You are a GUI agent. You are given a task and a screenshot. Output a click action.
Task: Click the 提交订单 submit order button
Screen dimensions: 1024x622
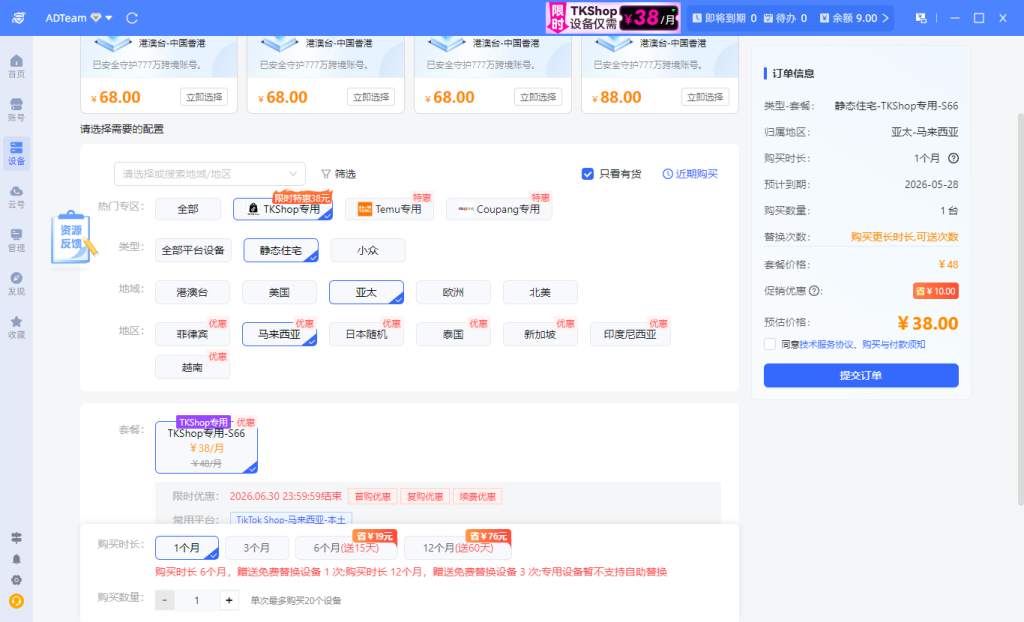click(x=860, y=375)
